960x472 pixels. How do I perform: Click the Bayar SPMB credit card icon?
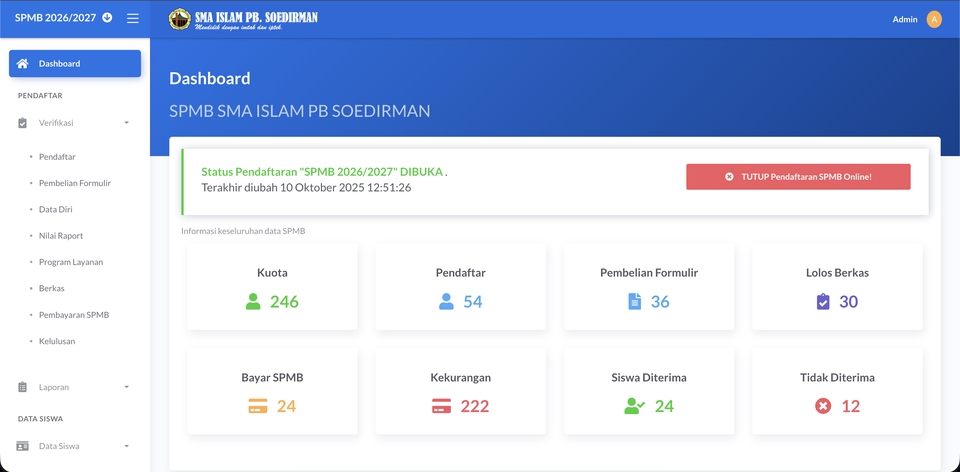[258, 406]
